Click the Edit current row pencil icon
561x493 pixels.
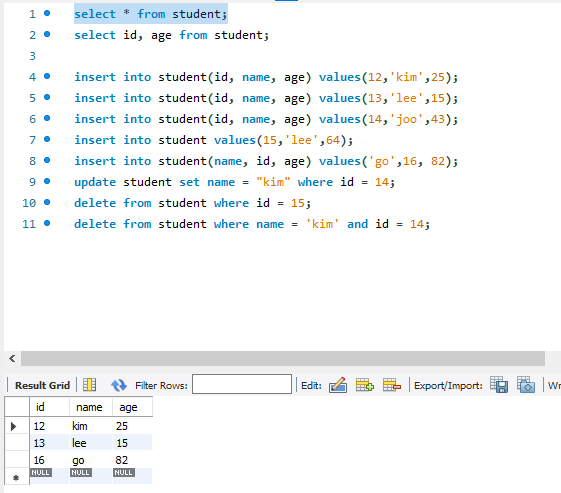(x=338, y=385)
